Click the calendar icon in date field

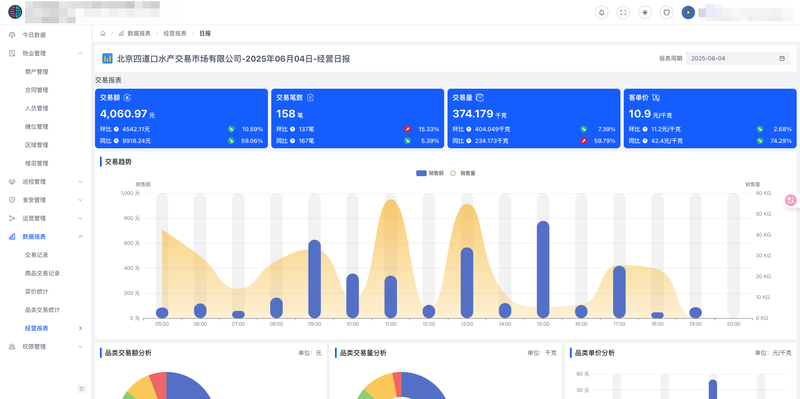pyautogui.click(x=782, y=59)
